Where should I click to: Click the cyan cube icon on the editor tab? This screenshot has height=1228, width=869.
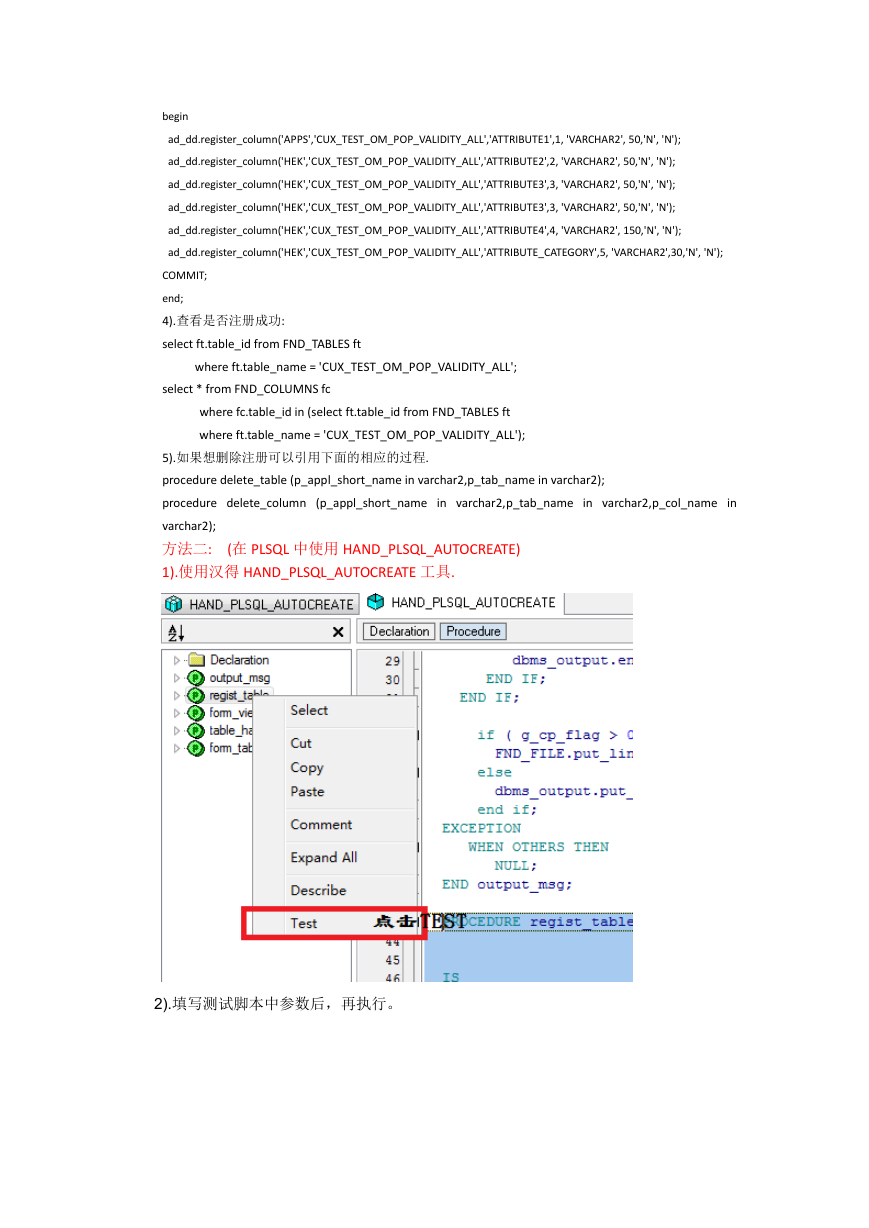(376, 602)
